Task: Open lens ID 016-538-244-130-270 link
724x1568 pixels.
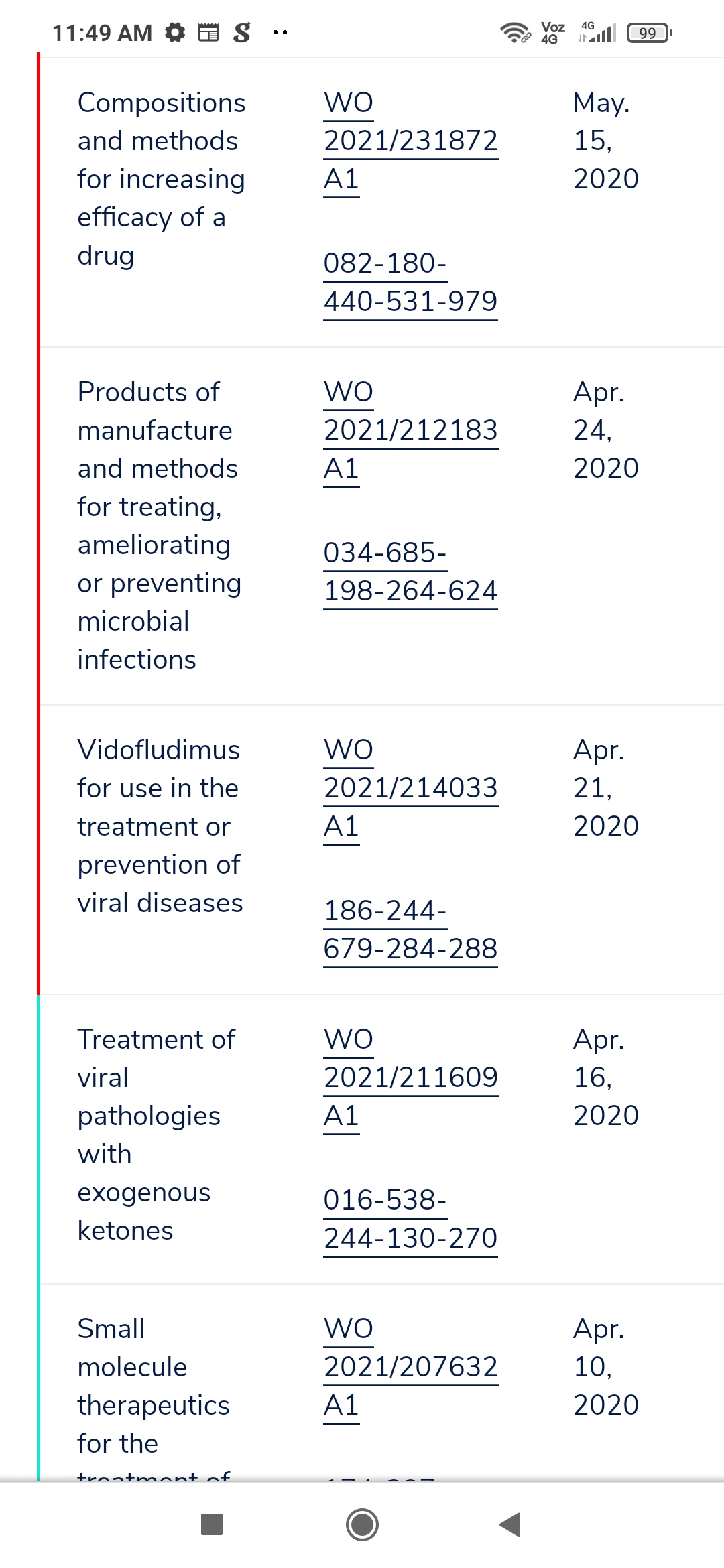Action: pos(410,1219)
